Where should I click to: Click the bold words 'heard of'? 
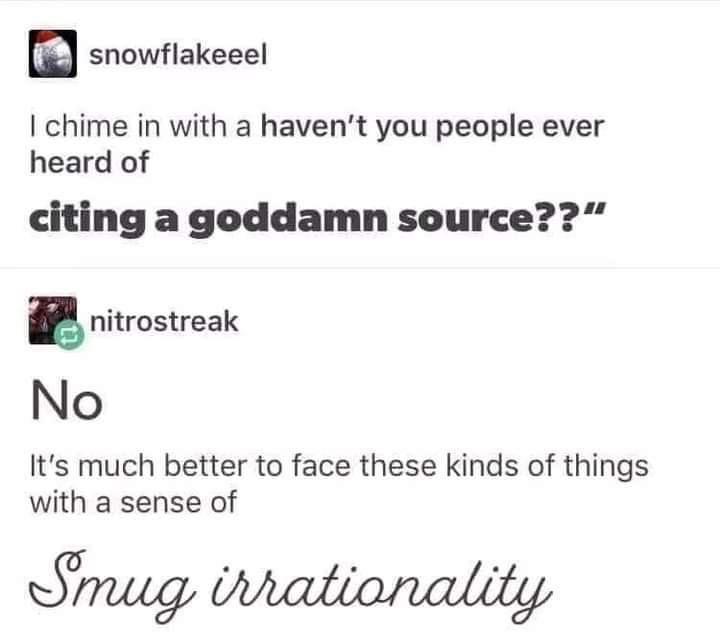pyautogui.click(x=90, y=162)
